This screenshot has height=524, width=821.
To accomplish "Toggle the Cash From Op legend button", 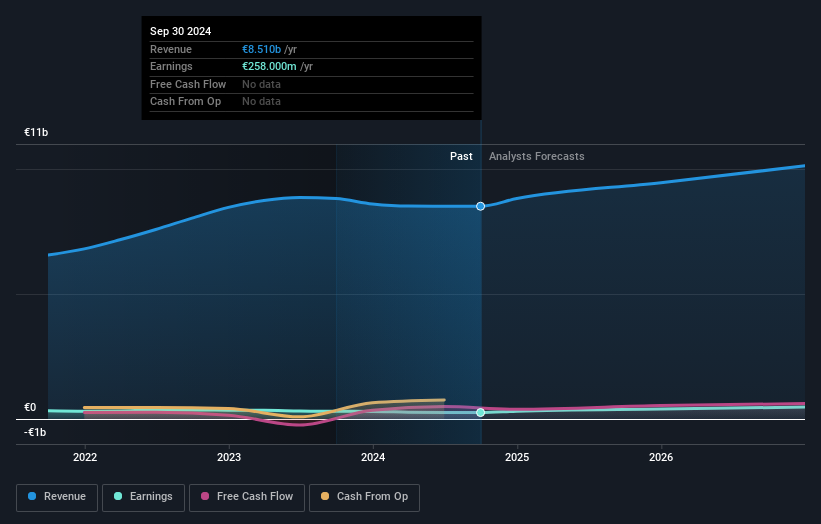I will [x=364, y=497].
